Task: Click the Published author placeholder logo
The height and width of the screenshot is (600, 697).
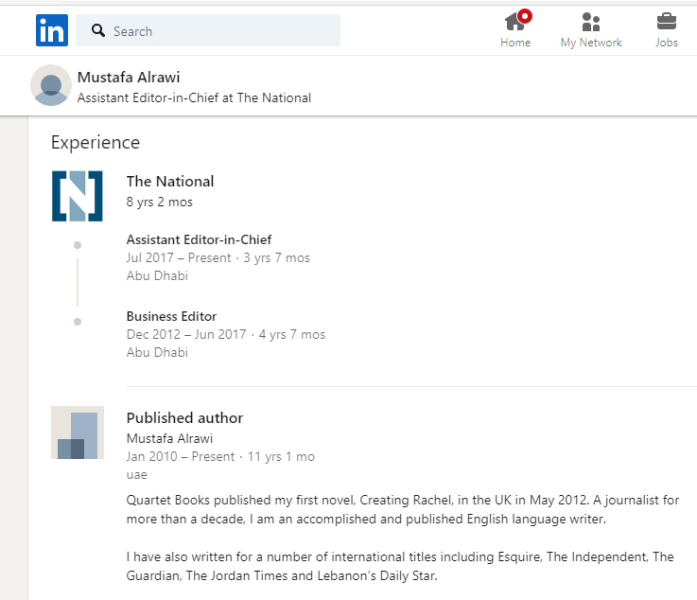Action: point(77,432)
